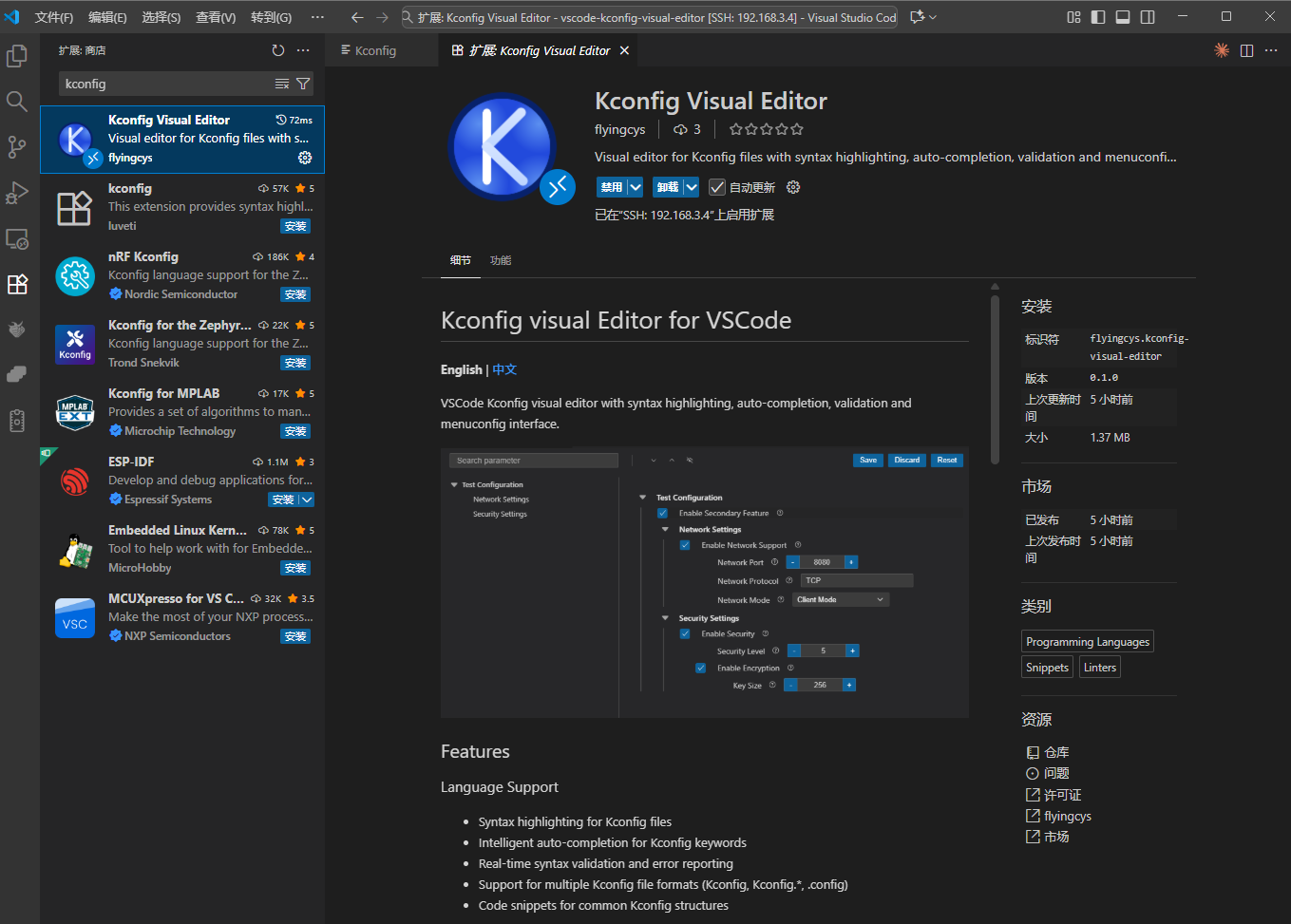Toggle Enable Encryption checkbox in preview
Image resolution: width=1291 pixels, height=924 pixels.
tap(700, 668)
